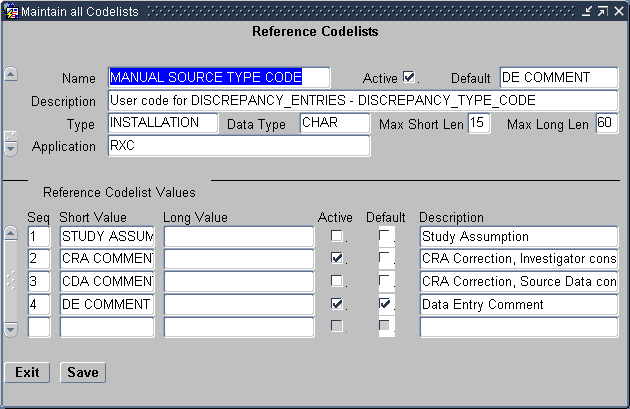This screenshot has height=409, width=630.
Task: Set CDA COMMENT row as Default
Action: [385, 281]
